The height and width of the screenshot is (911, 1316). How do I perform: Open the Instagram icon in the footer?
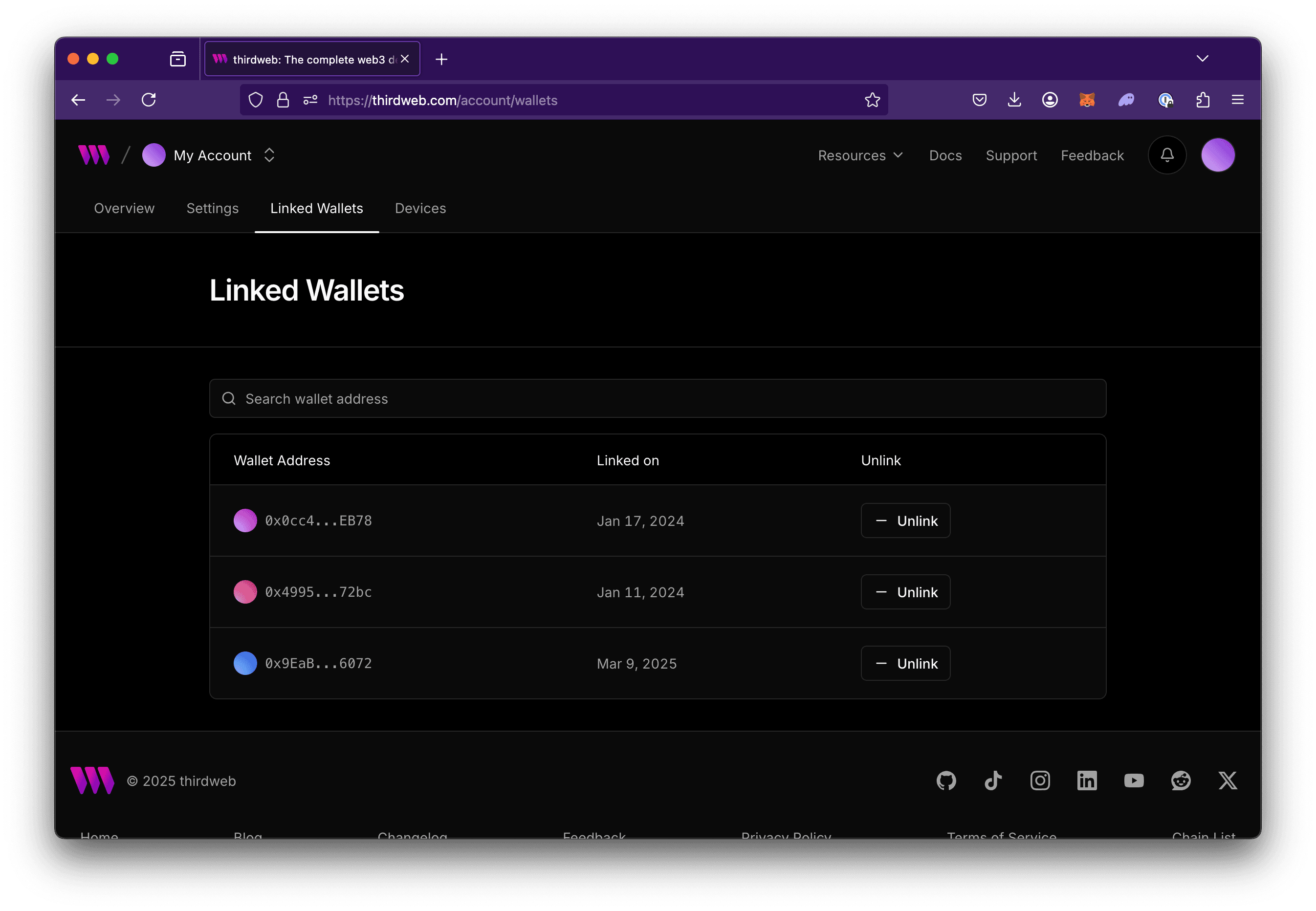(x=1040, y=781)
